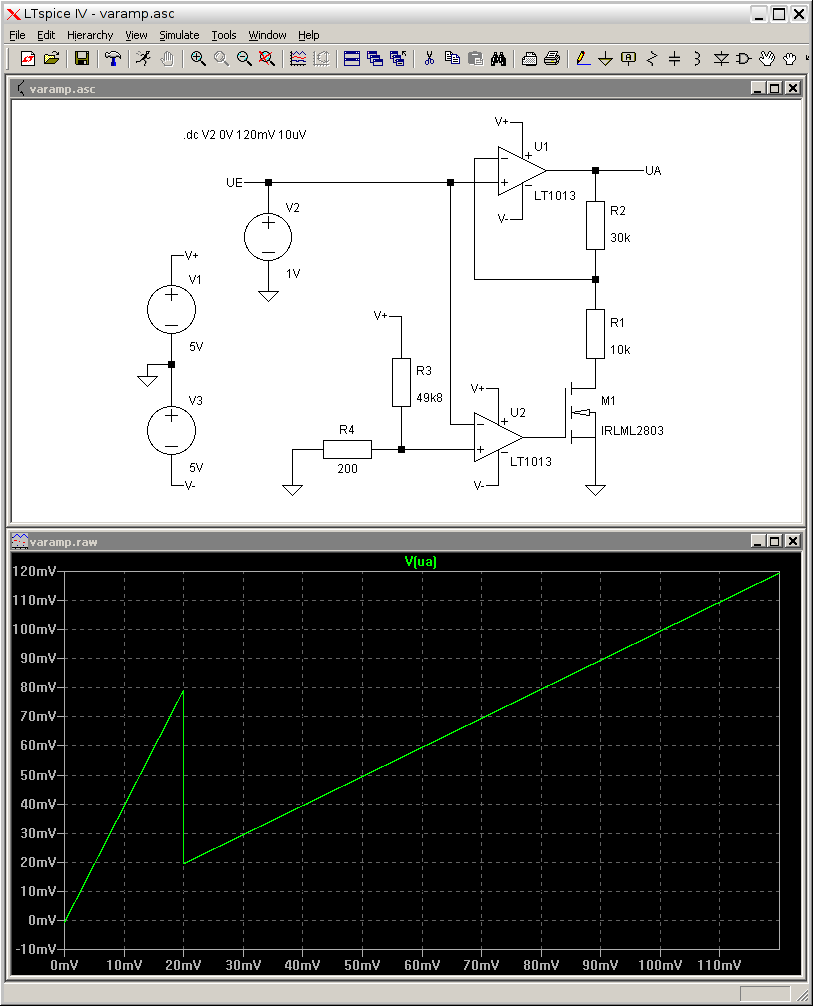Save the schematic with the floppy icon

(81, 58)
